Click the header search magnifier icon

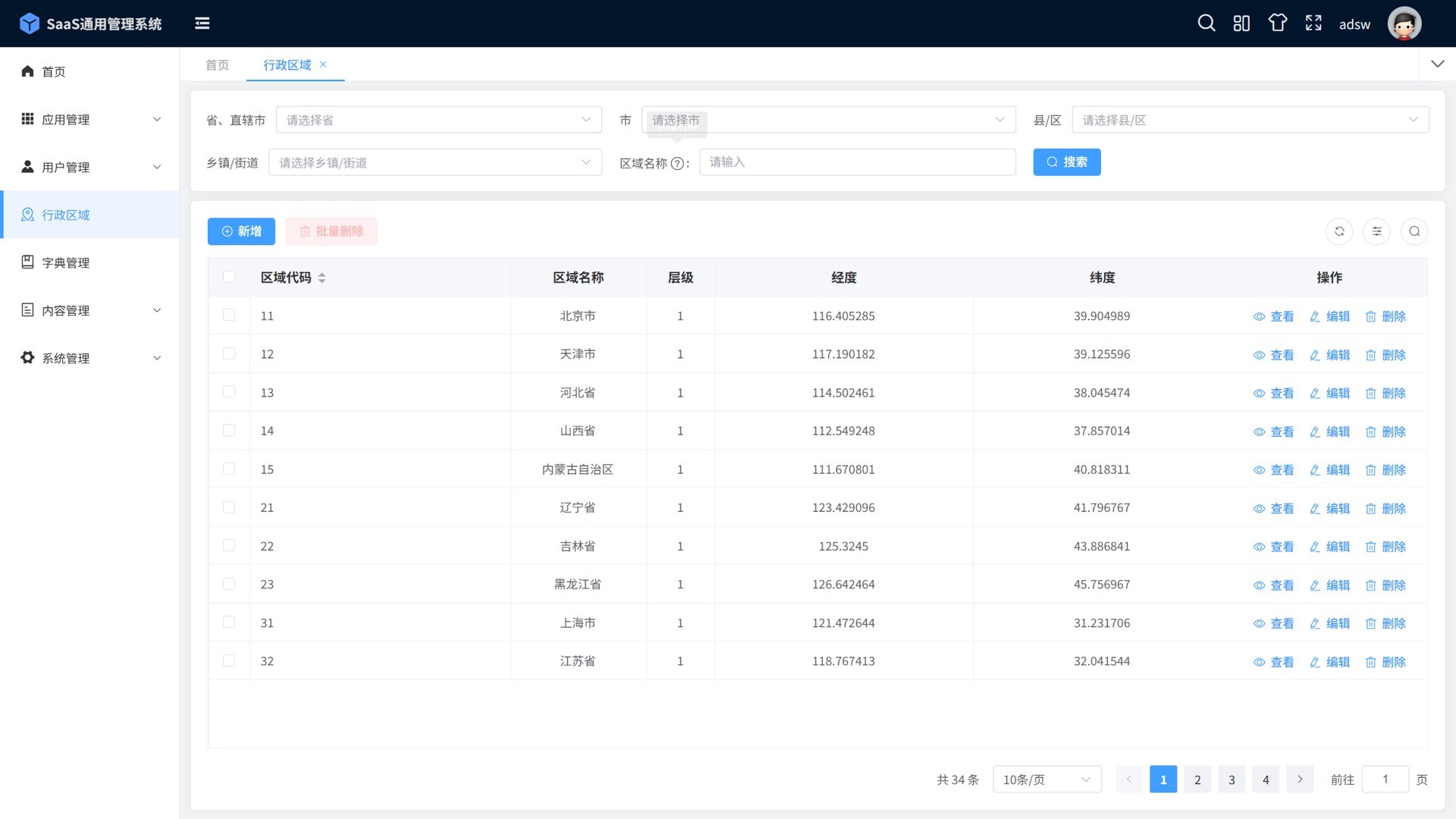pos(1206,24)
